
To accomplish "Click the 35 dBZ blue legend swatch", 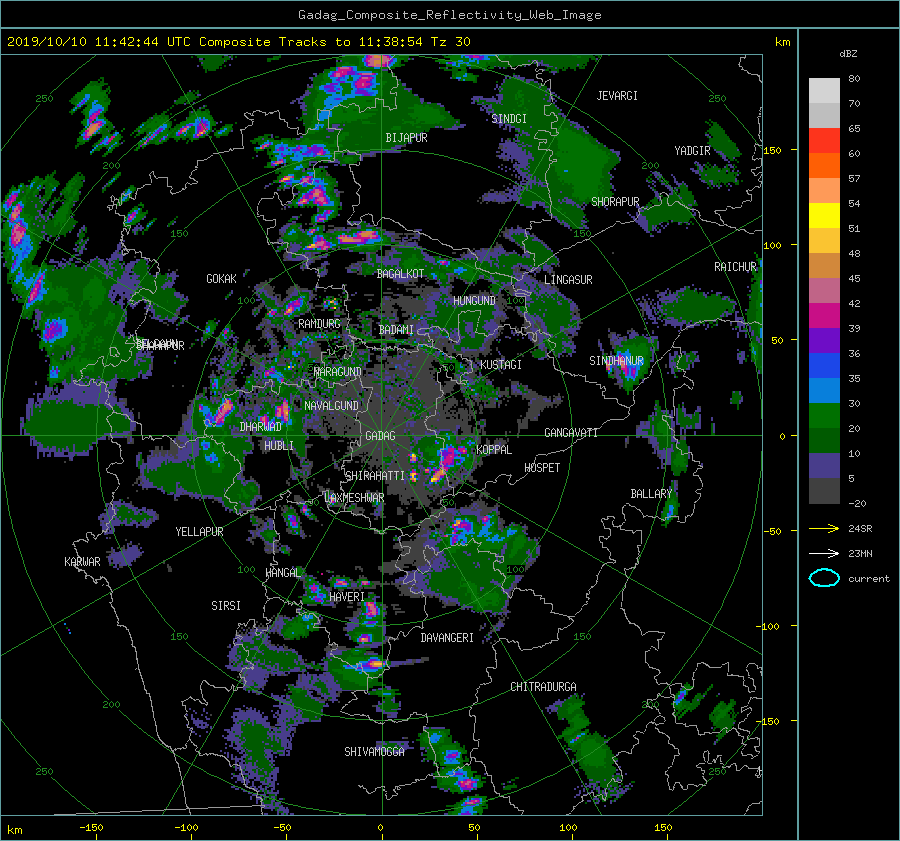I will [x=824, y=365].
